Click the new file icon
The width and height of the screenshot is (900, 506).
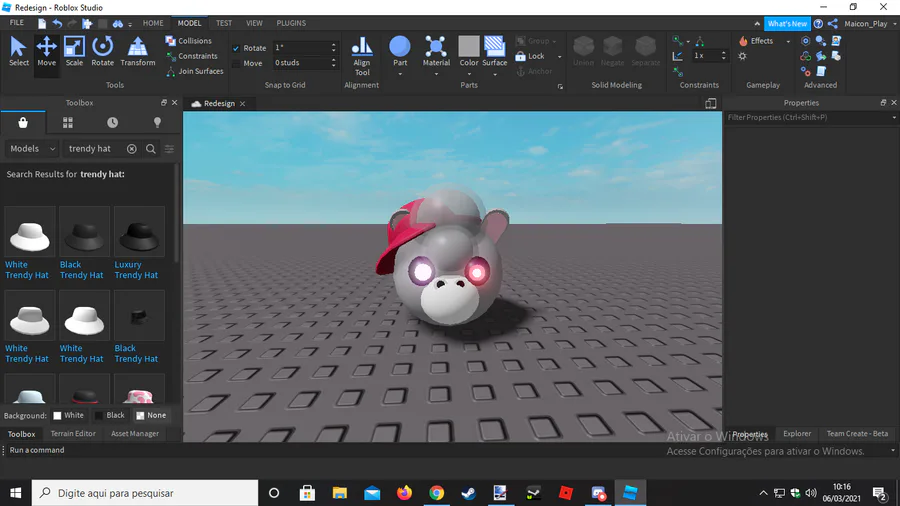[42, 24]
